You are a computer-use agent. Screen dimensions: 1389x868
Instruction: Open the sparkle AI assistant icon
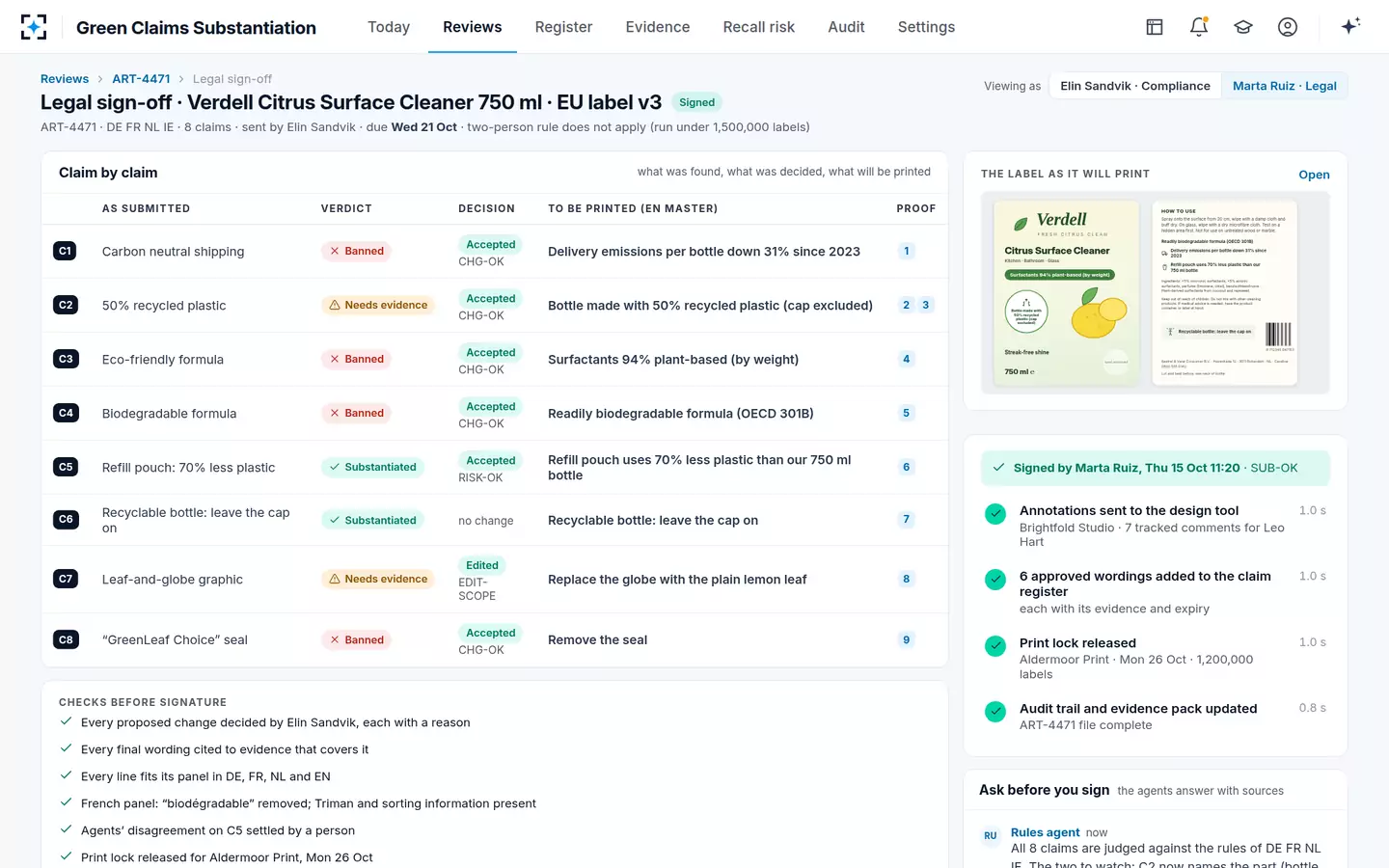click(x=1350, y=26)
